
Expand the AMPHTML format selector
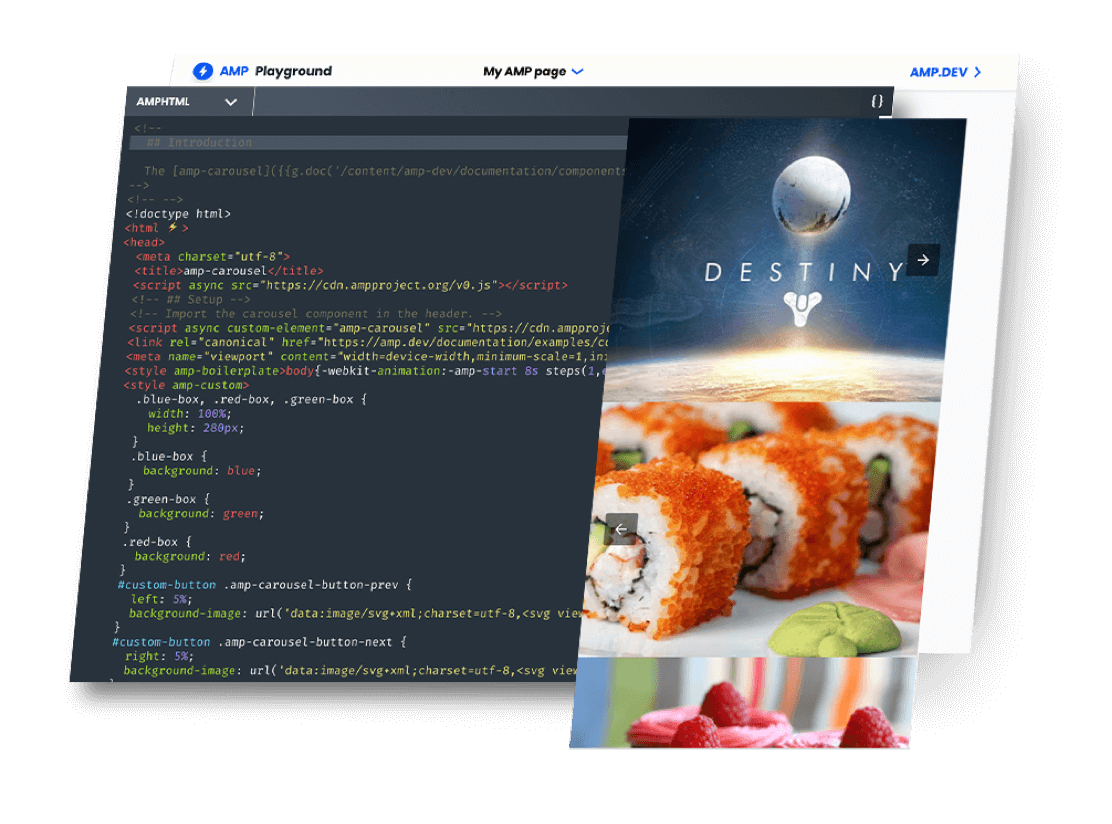click(187, 102)
